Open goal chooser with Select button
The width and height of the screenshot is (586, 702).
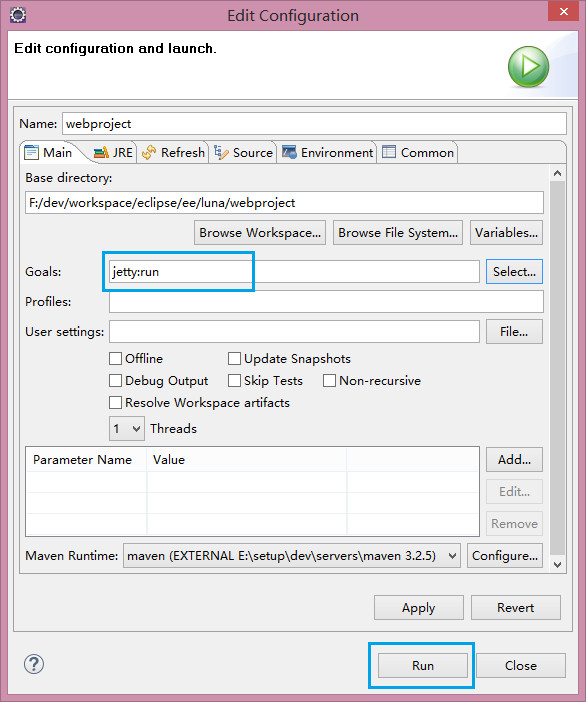pyautogui.click(x=514, y=272)
